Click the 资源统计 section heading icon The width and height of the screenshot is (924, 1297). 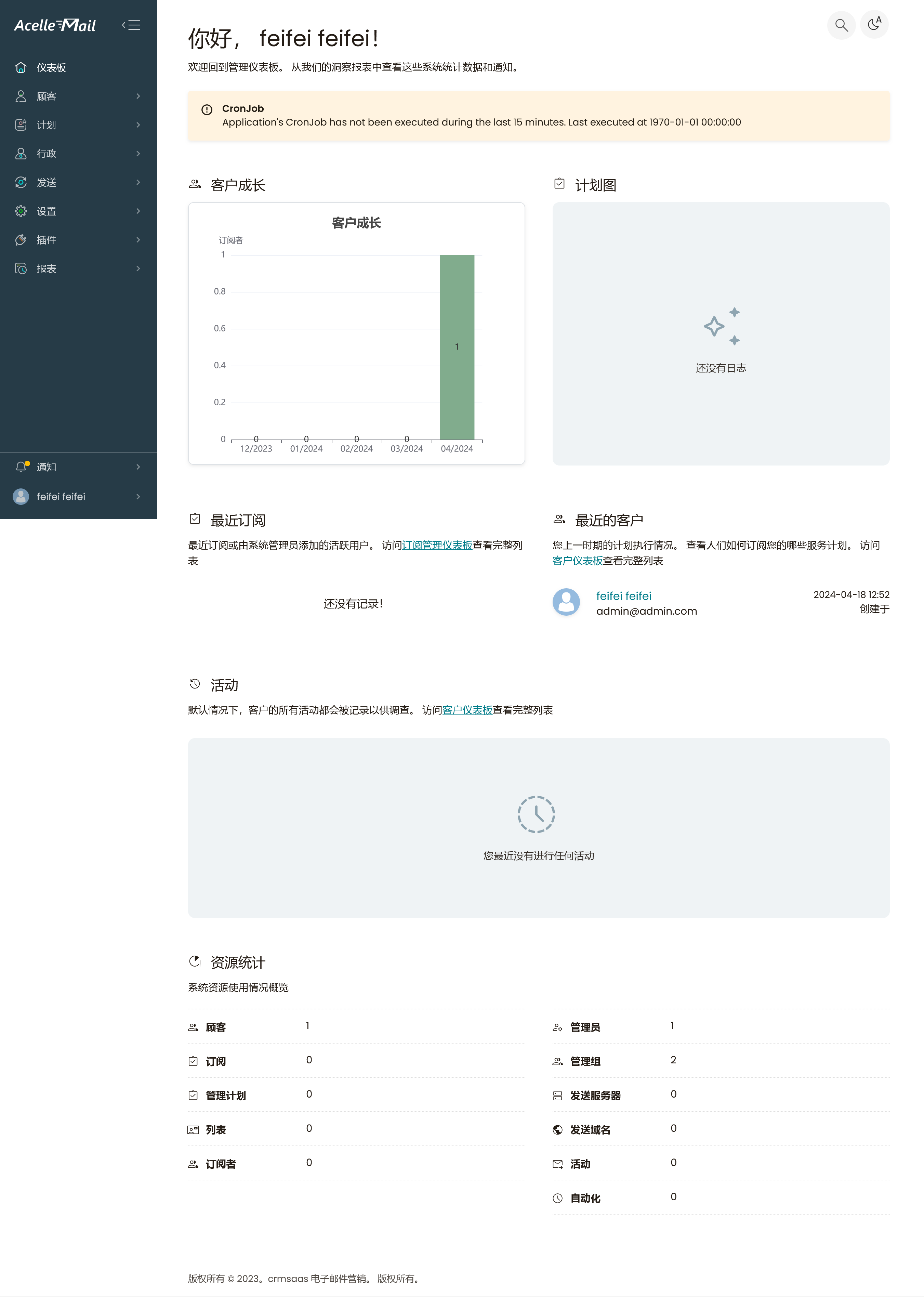(x=195, y=961)
